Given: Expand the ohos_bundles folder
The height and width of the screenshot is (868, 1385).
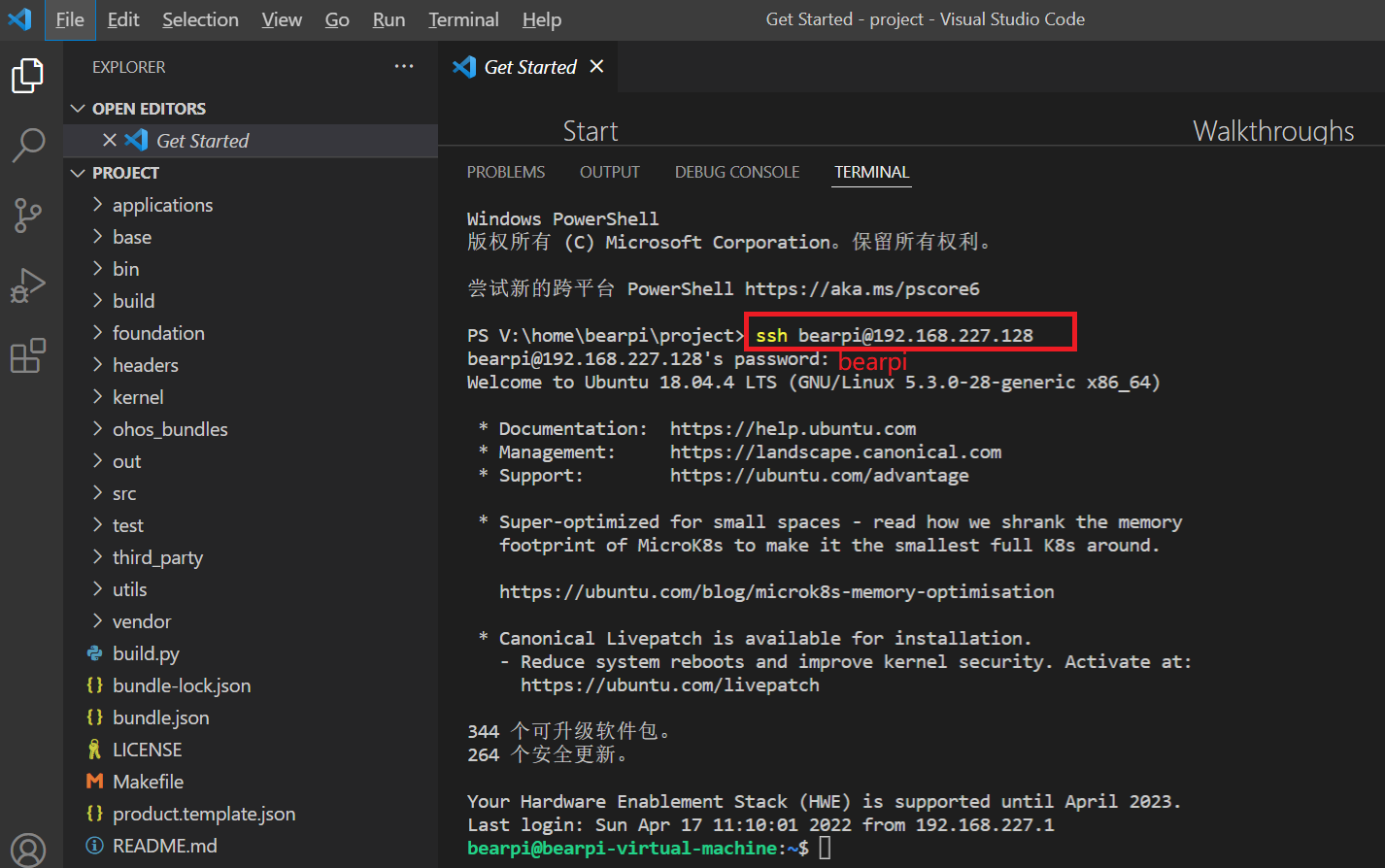Looking at the screenshot, I should click(97, 428).
